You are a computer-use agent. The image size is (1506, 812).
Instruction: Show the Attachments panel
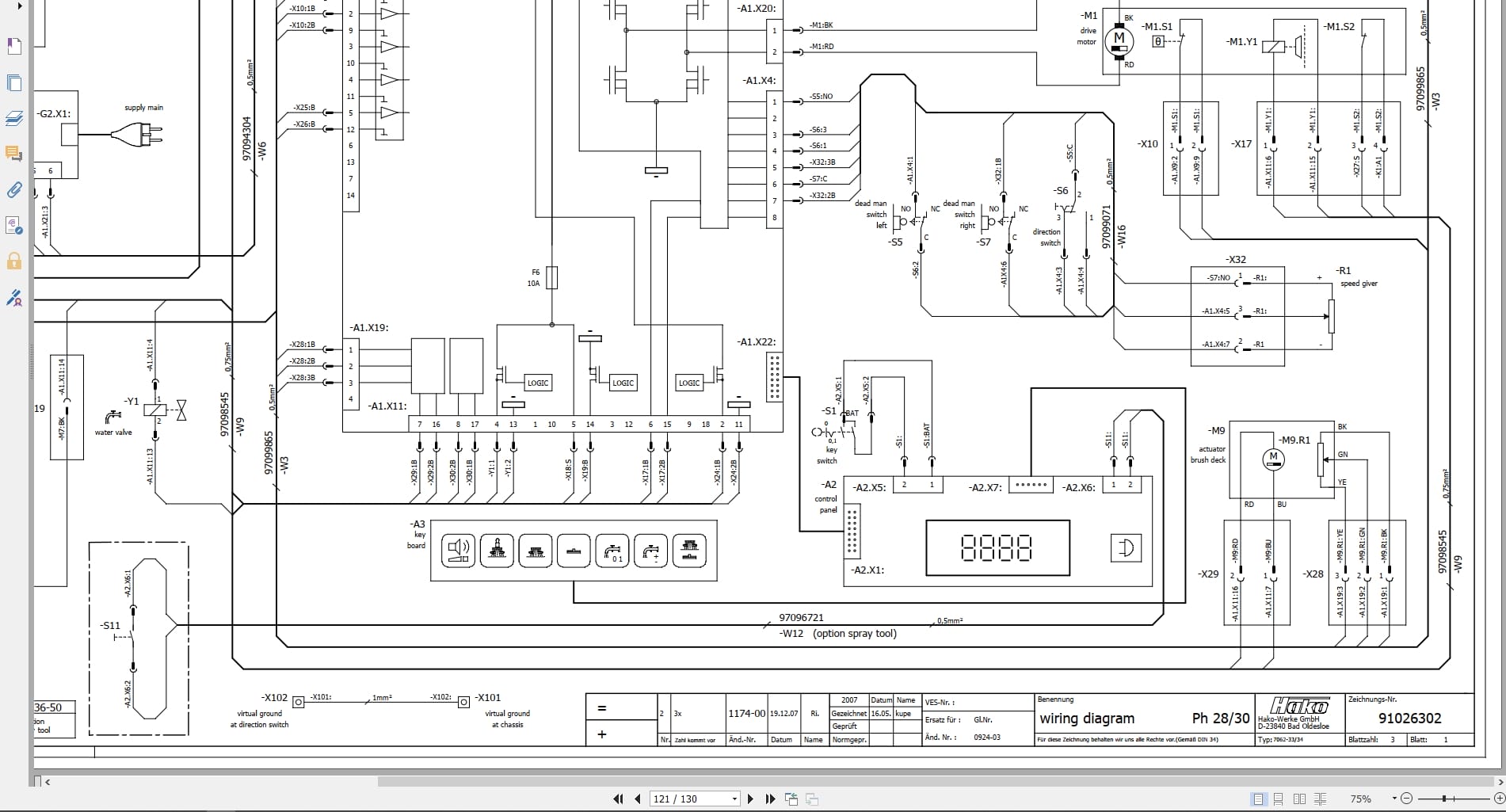coord(14,190)
